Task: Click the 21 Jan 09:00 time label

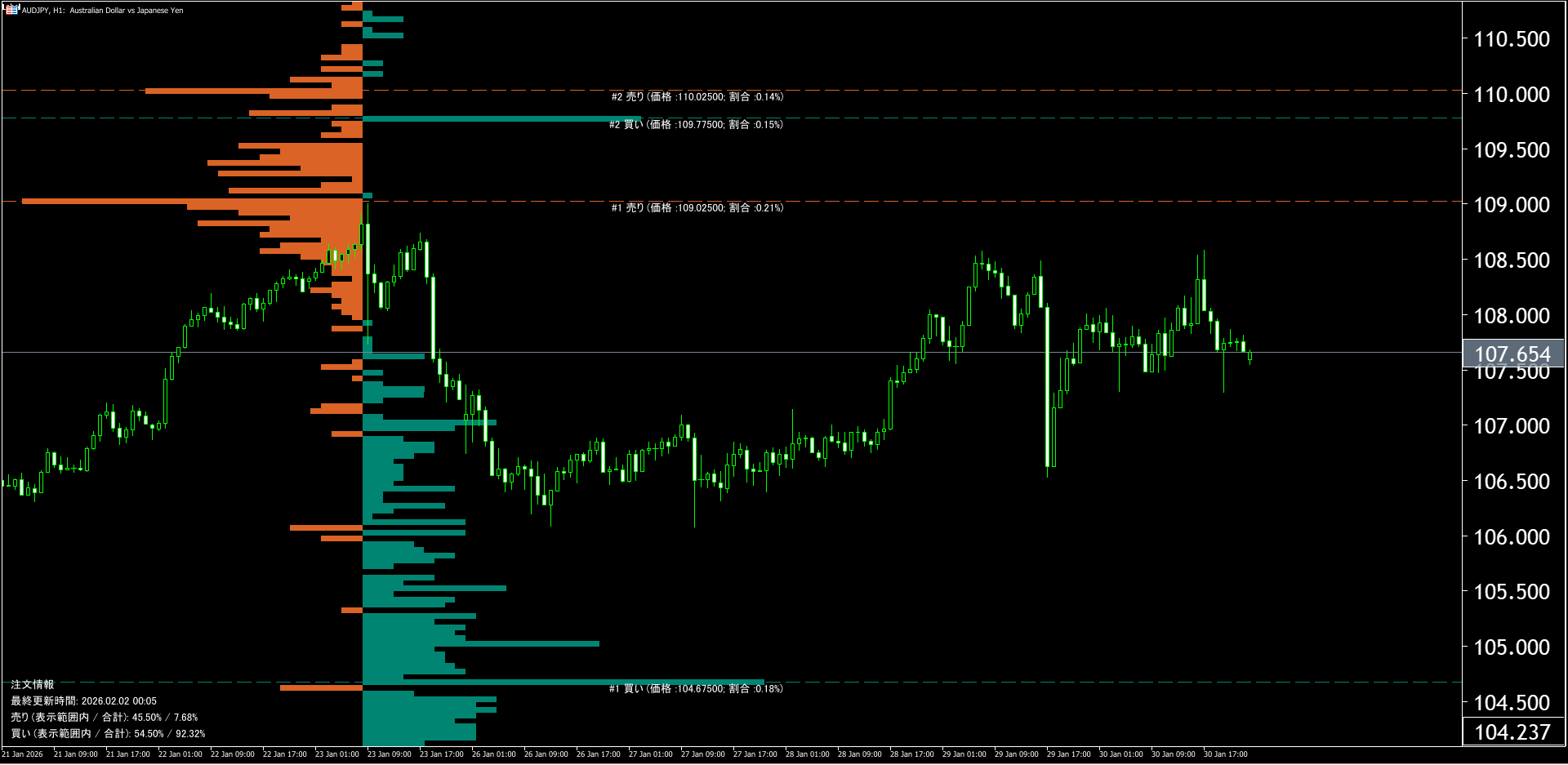Action: click(76, 754)
